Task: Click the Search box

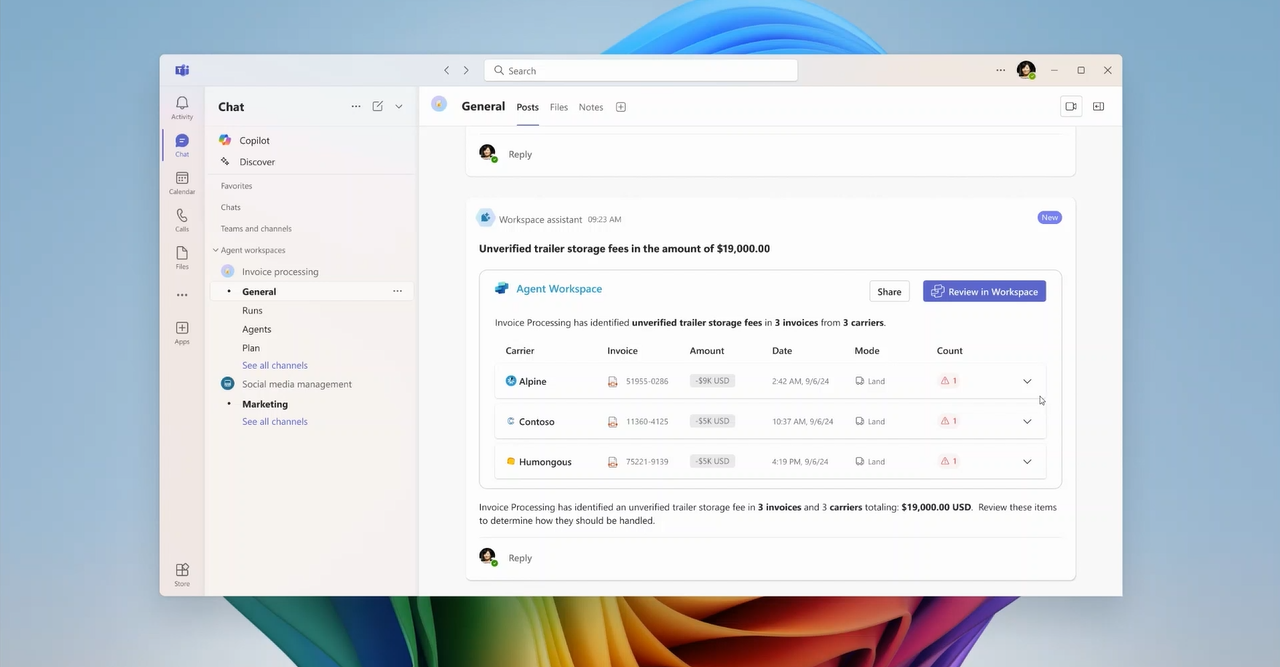Action: coord(641,70)
